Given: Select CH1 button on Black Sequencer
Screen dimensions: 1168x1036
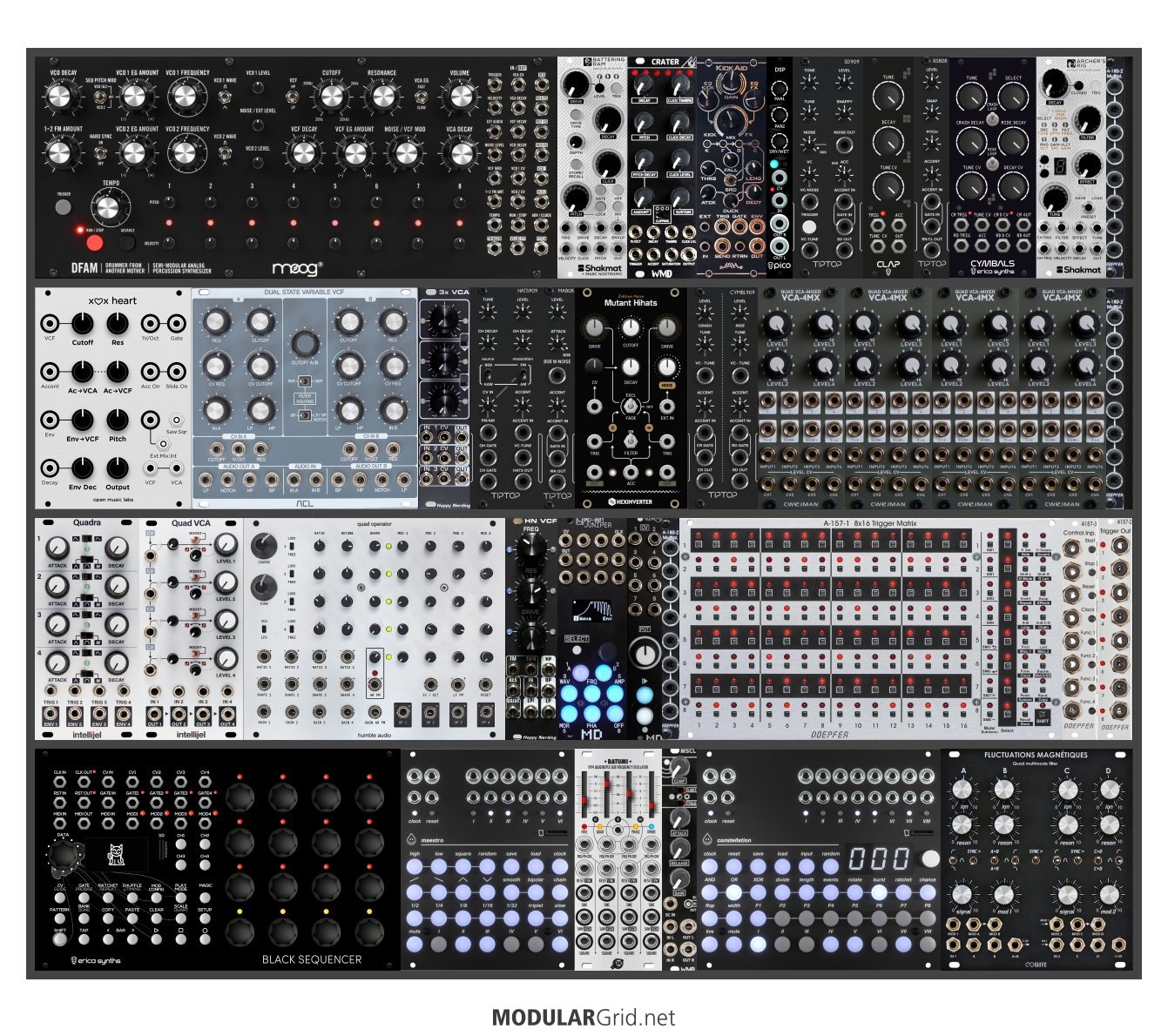Looking at the screenshot, I should [x=180, y=844].
